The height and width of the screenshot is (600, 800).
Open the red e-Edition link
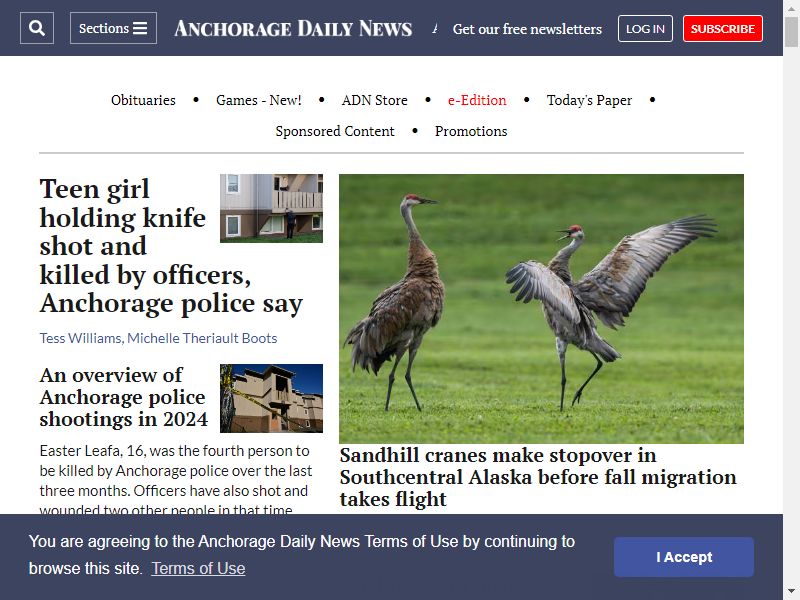click(477, 100)
